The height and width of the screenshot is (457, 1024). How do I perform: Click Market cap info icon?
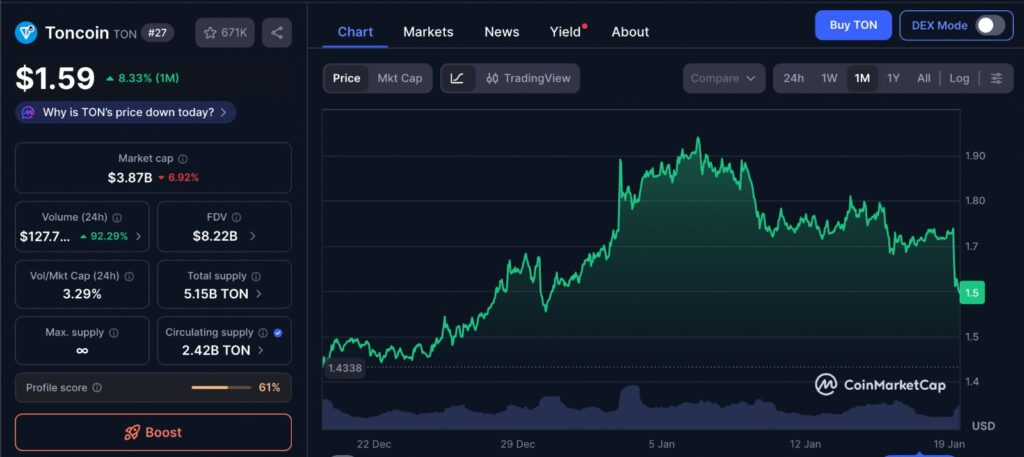[x=183, y=159]
